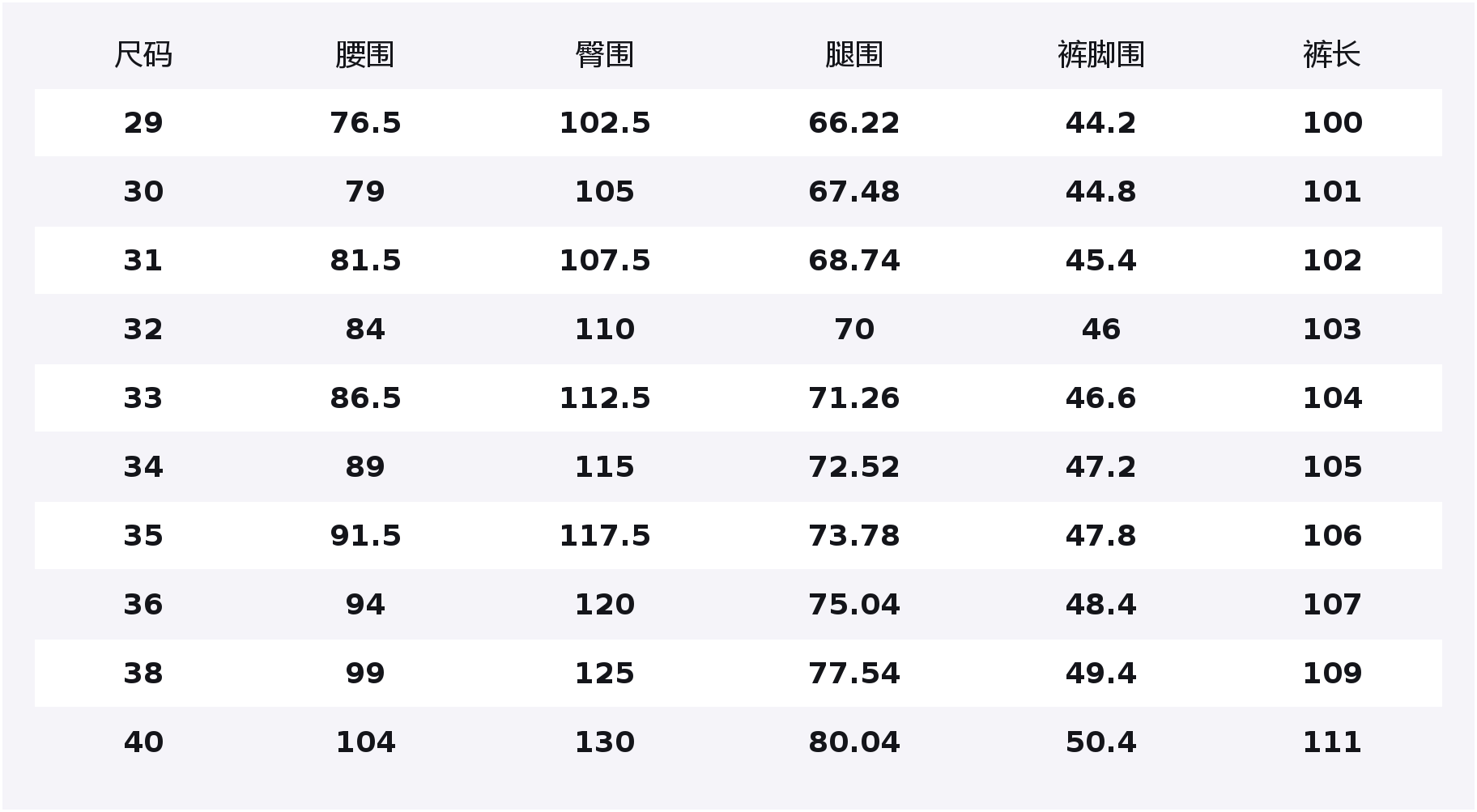The height and width of the screenshot is (812, 1477).
Task: Click the 70 value in the 腿围 column
Action: pyautogui.click(x=853, y=329)
